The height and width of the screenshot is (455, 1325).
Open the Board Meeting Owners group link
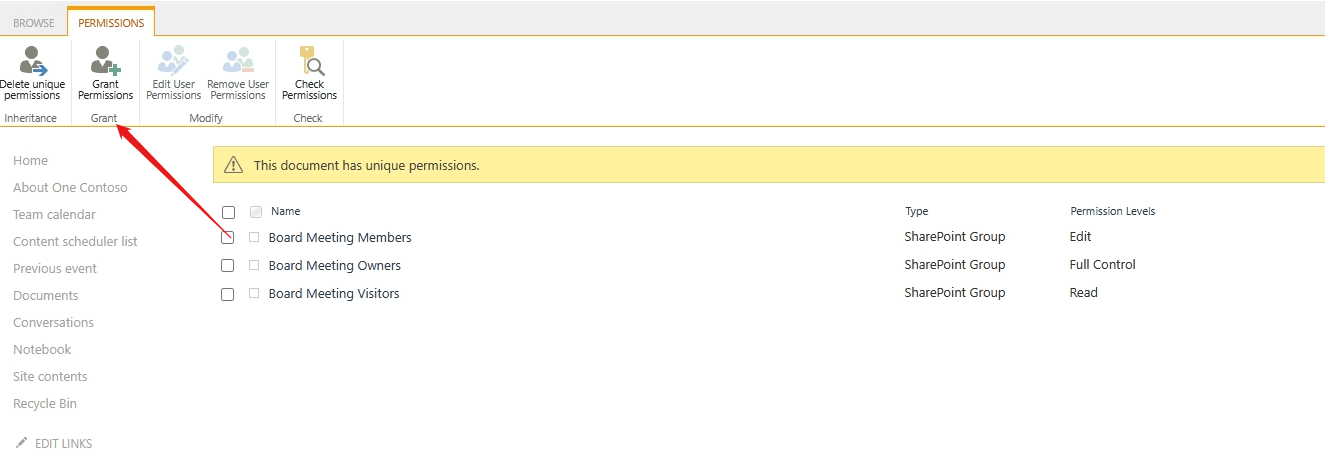pos(335,266)
